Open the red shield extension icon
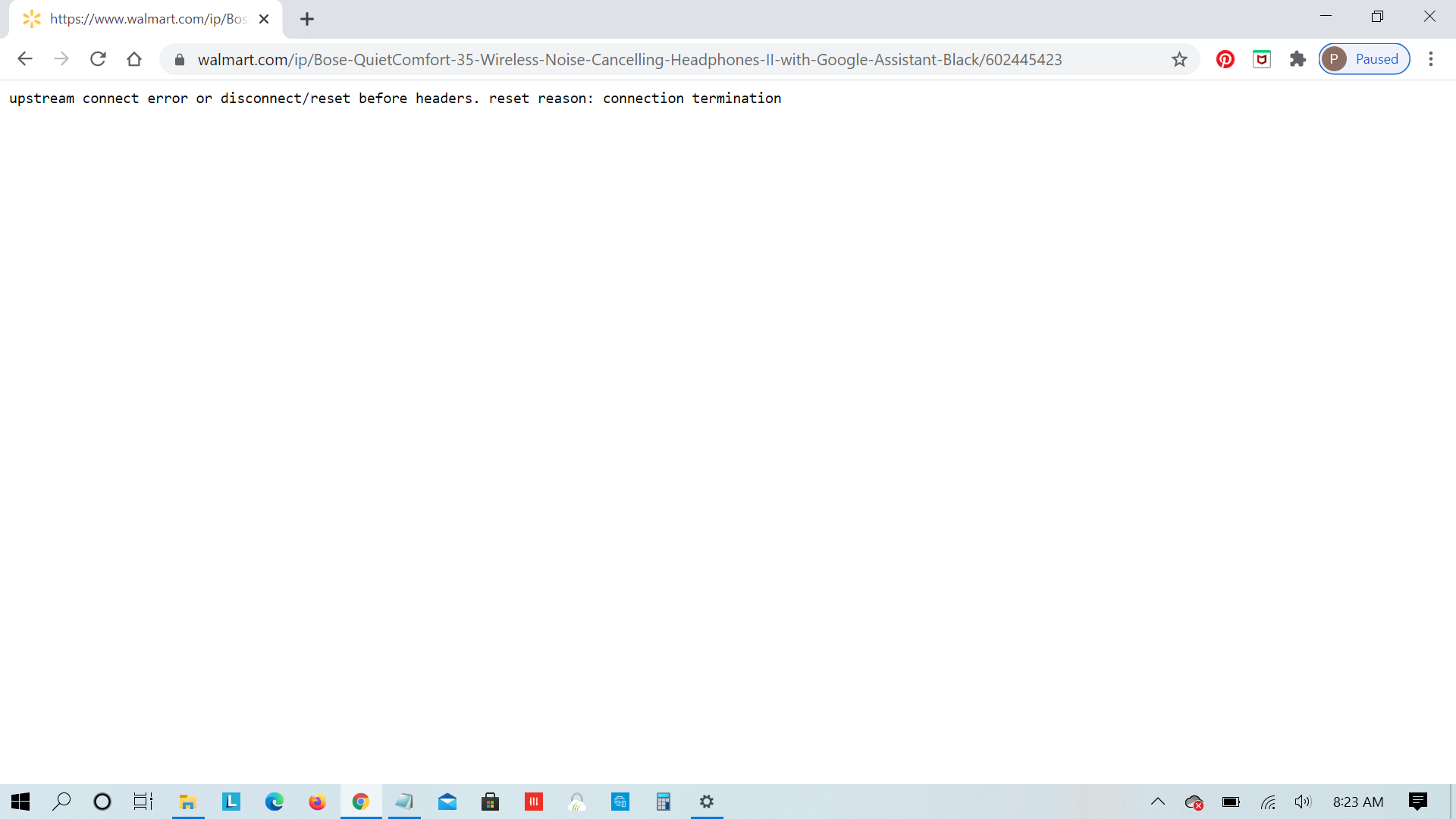 click(x=1262, y=59)
